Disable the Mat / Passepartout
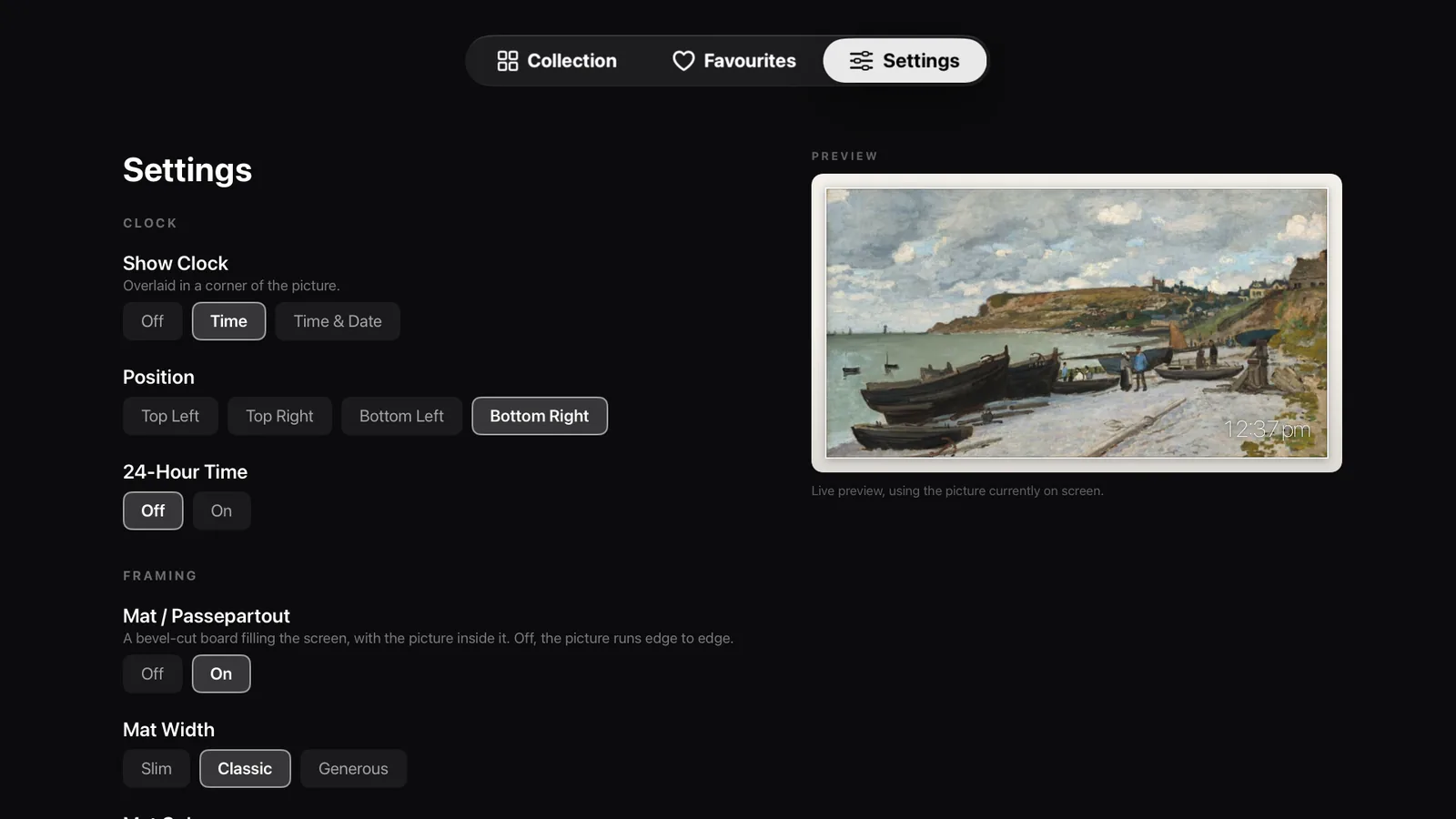 tap(153, 673)
